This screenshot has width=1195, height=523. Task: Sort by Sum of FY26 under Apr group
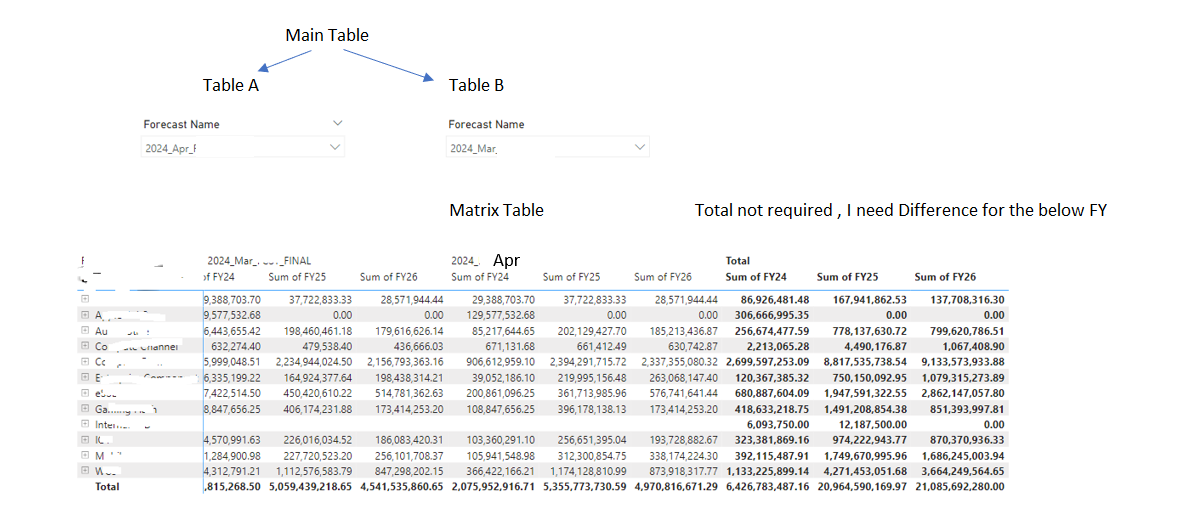[662, 276]
